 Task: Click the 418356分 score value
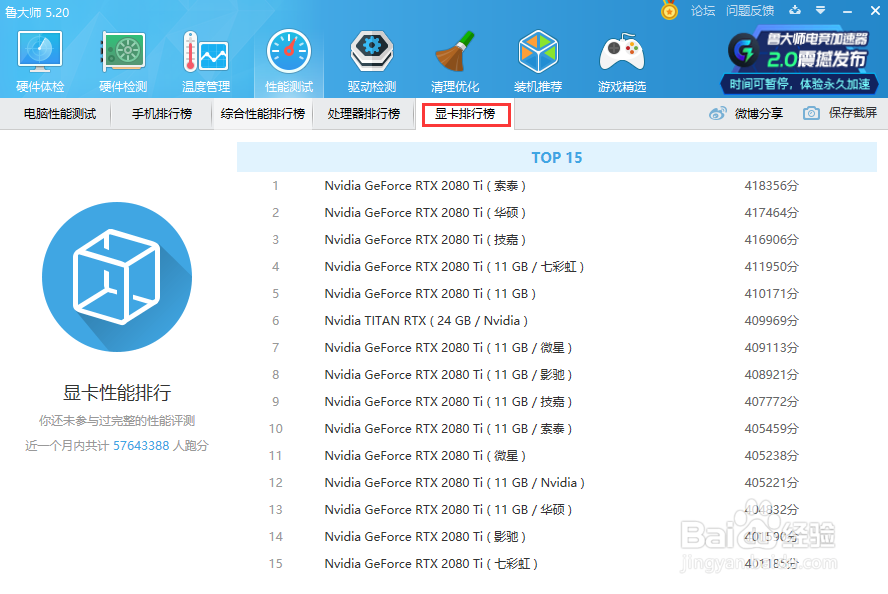click(771, 186)
